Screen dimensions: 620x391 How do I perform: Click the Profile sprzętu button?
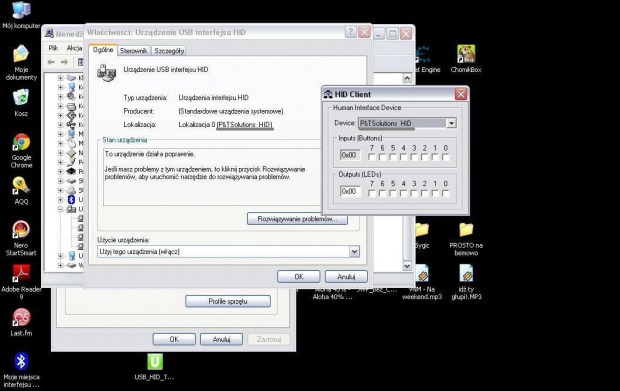click(228, 301)
